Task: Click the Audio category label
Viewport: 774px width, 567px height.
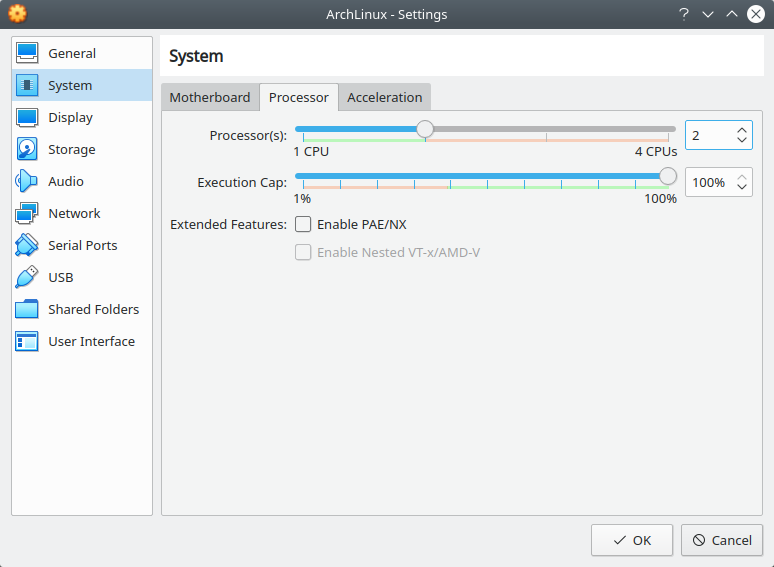Action: pyautogui.click(x=66, y=181)
